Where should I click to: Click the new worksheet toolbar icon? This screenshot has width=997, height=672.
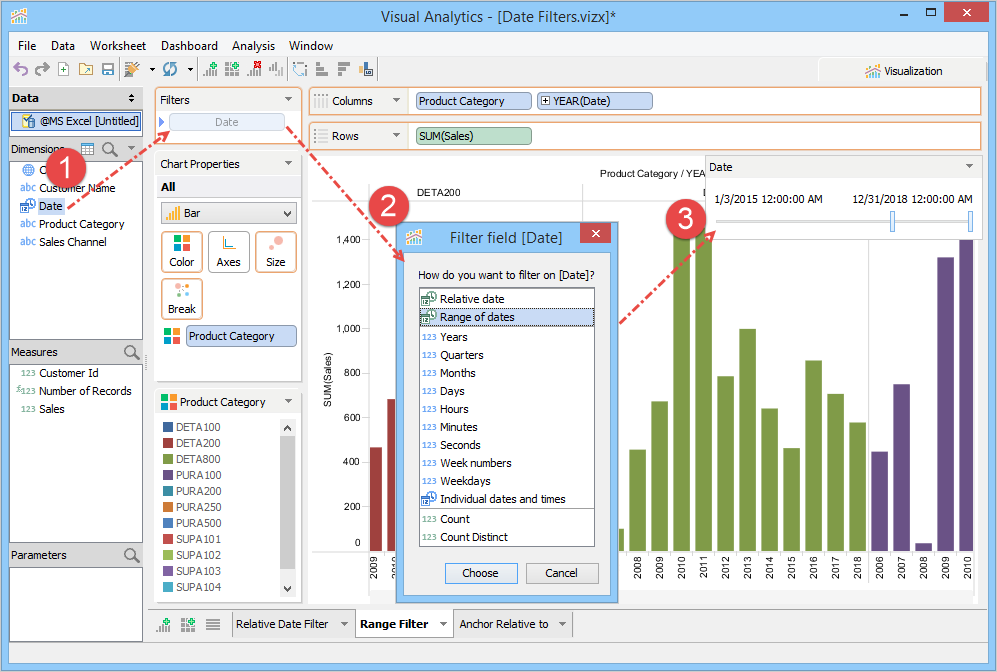click(x=210, y=69)
